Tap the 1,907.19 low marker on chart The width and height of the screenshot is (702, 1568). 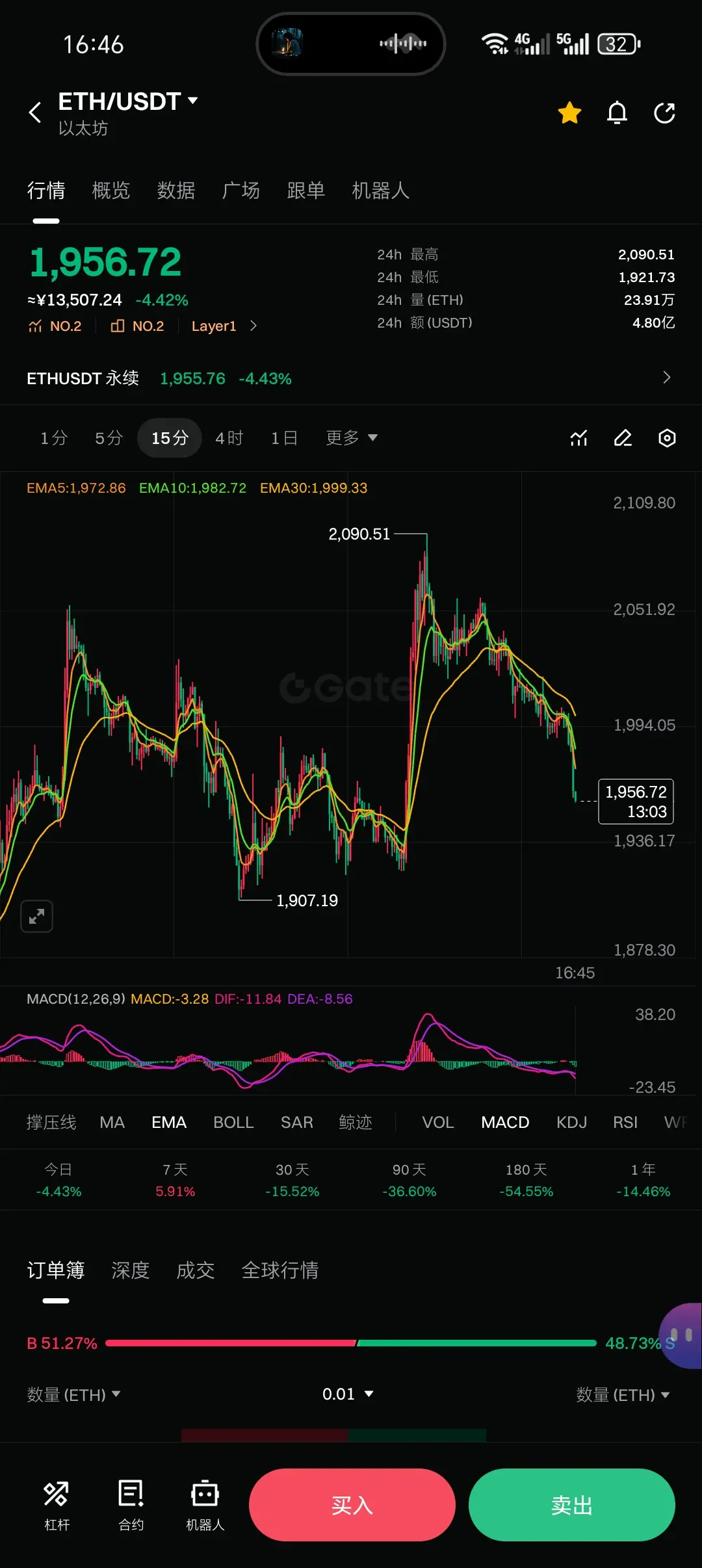pyautogui.click(x=307, y=900)
